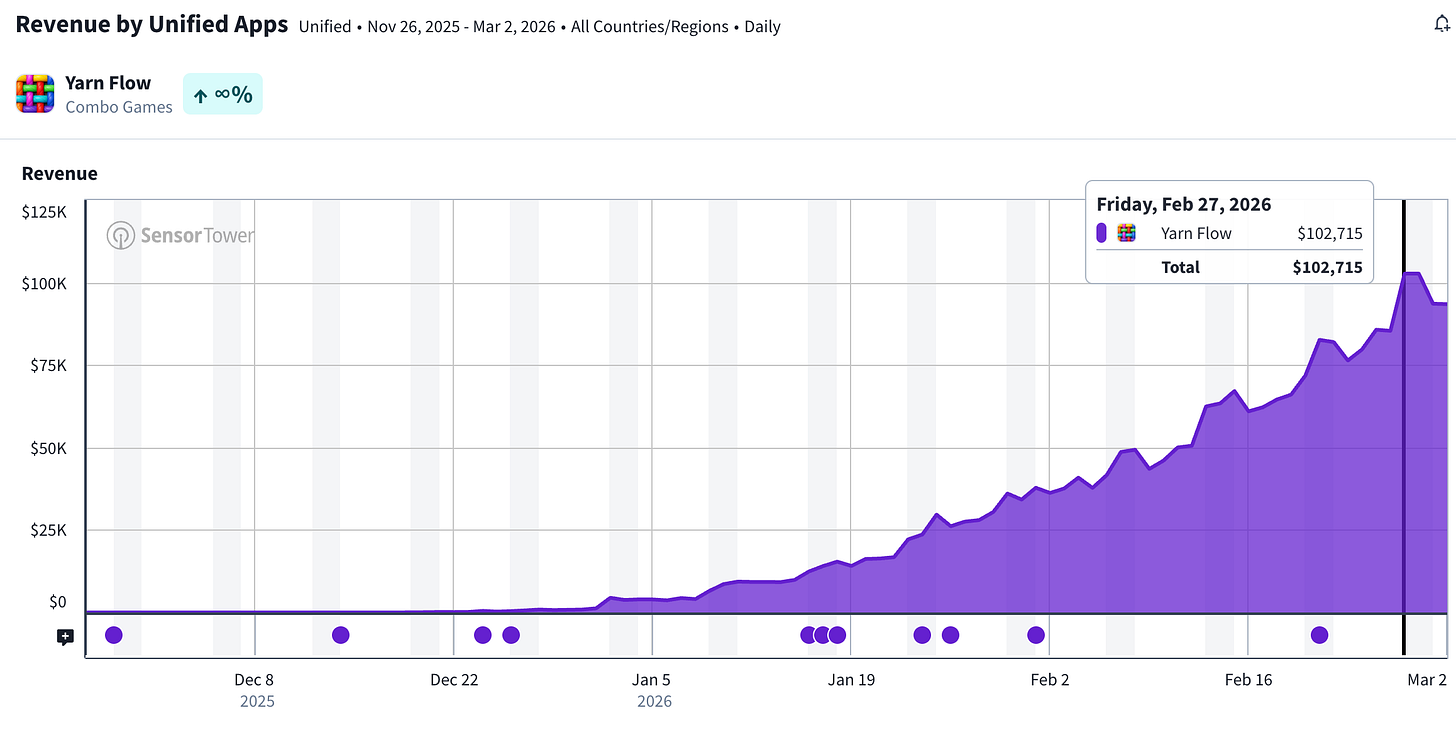Click the Yarn Flow app icon
Viewport: 1456px width, 732px height.
pos(35,93)
